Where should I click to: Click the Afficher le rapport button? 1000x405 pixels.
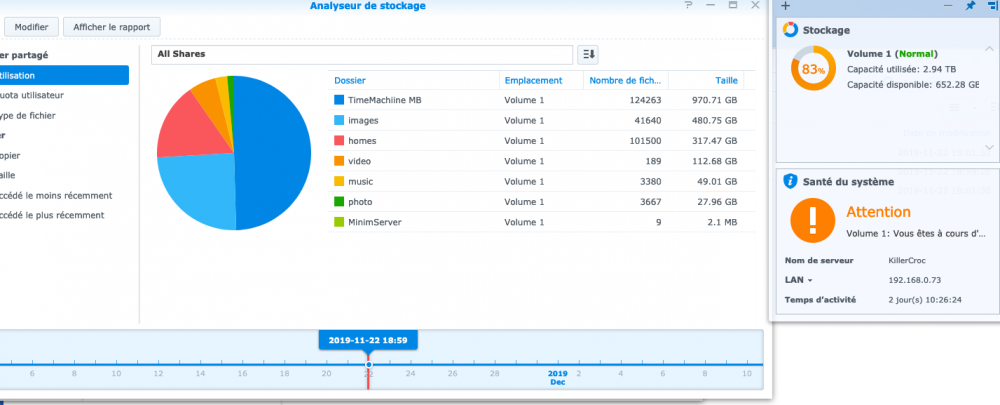tap(111, 27)
